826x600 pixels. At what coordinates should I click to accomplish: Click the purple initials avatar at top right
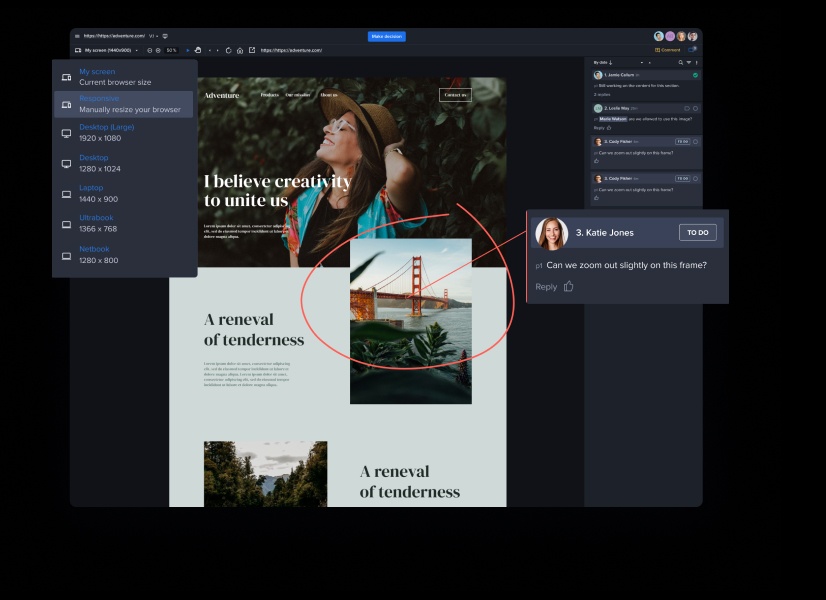pyautogui.click(x=670, y=36)
